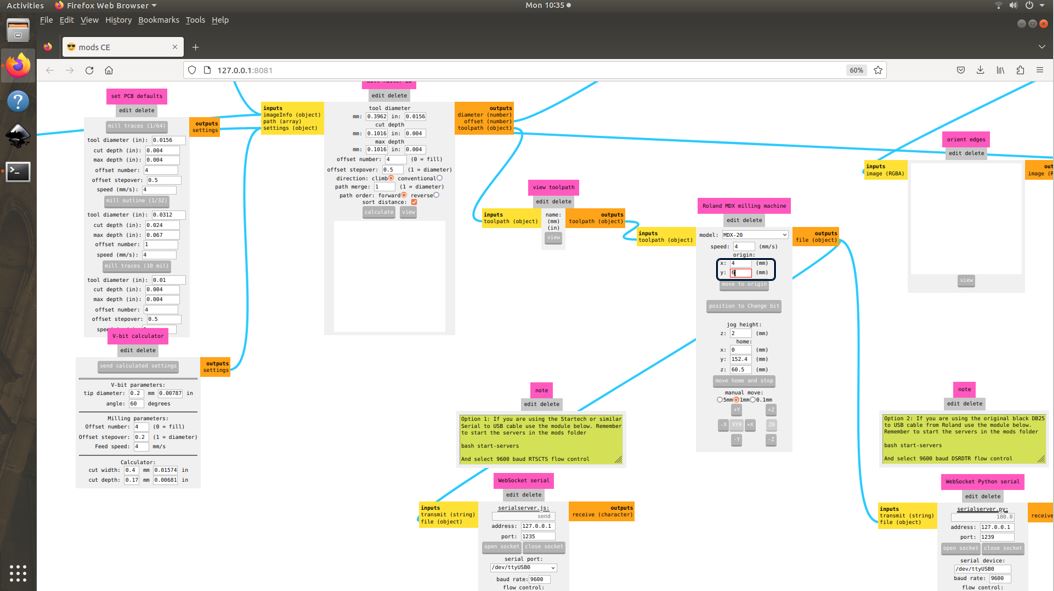Open a new tab with plus icon

coord(196,47)
